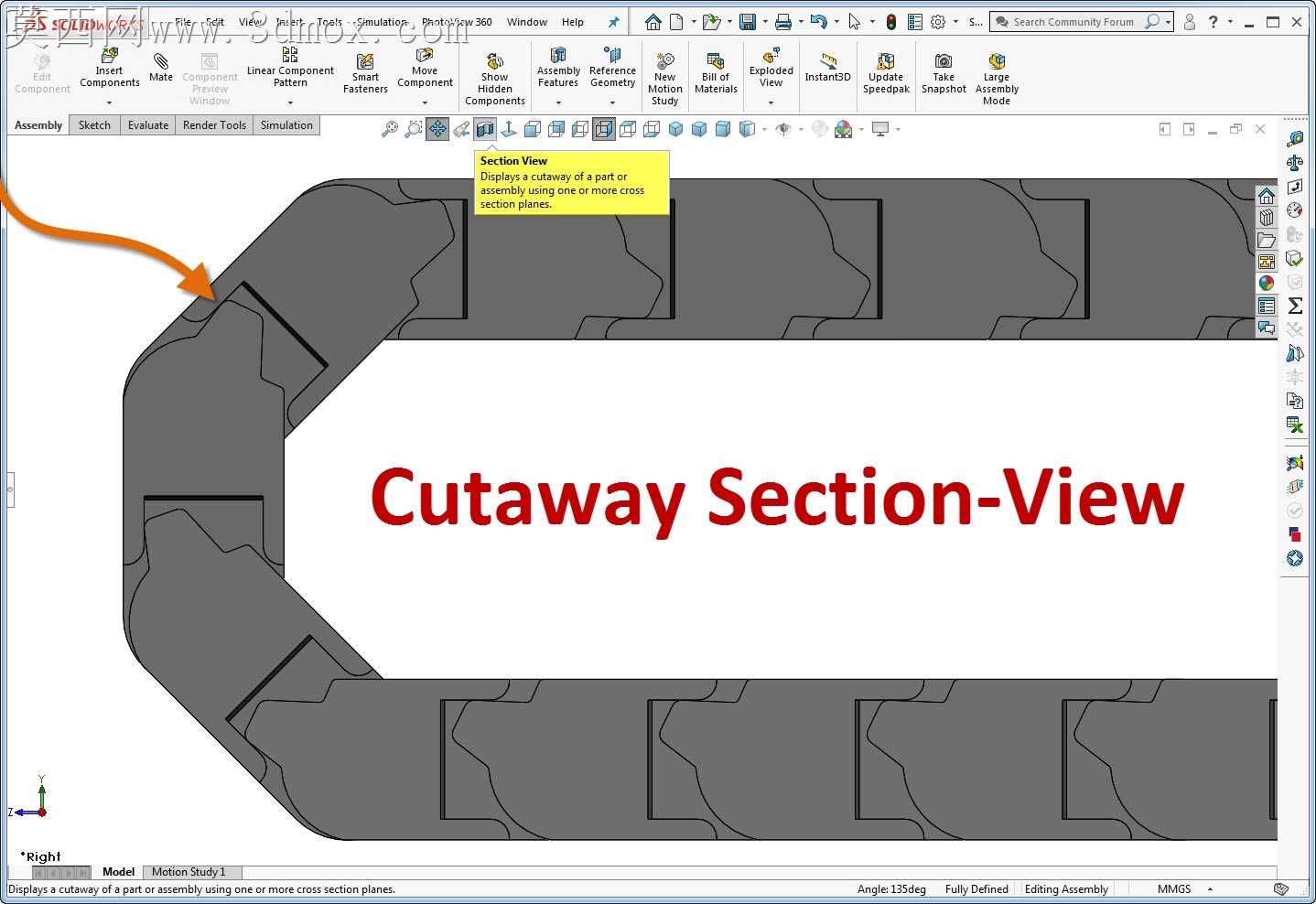Click the Home icon in title bar
The width and height of the screenshot is (1316, 904).
[653, 22]
